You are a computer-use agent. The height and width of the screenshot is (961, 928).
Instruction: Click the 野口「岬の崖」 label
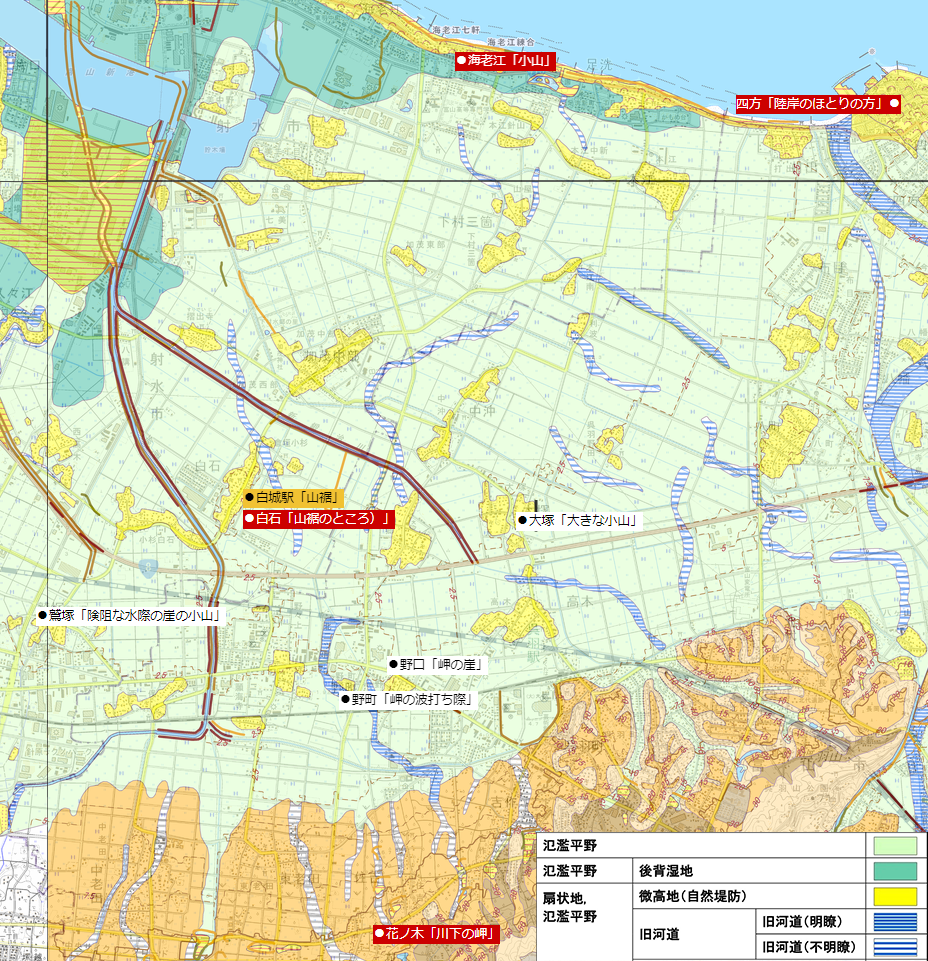pyautogui.click(x=437, y=664)
